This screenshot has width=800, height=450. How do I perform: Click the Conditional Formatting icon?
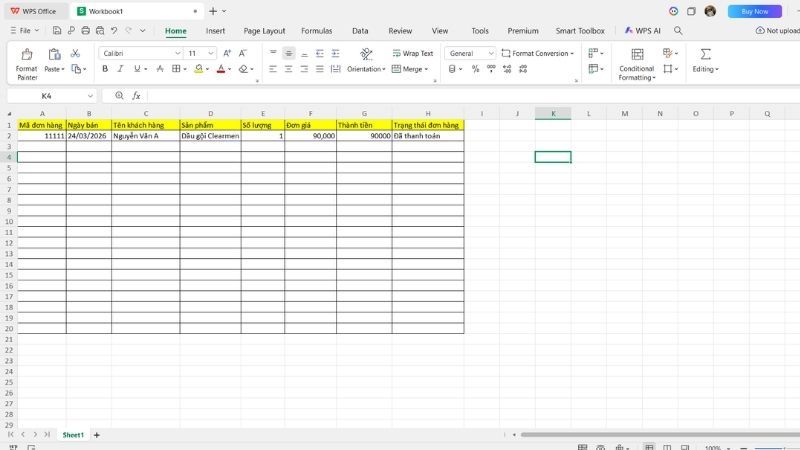click(637, 54)
